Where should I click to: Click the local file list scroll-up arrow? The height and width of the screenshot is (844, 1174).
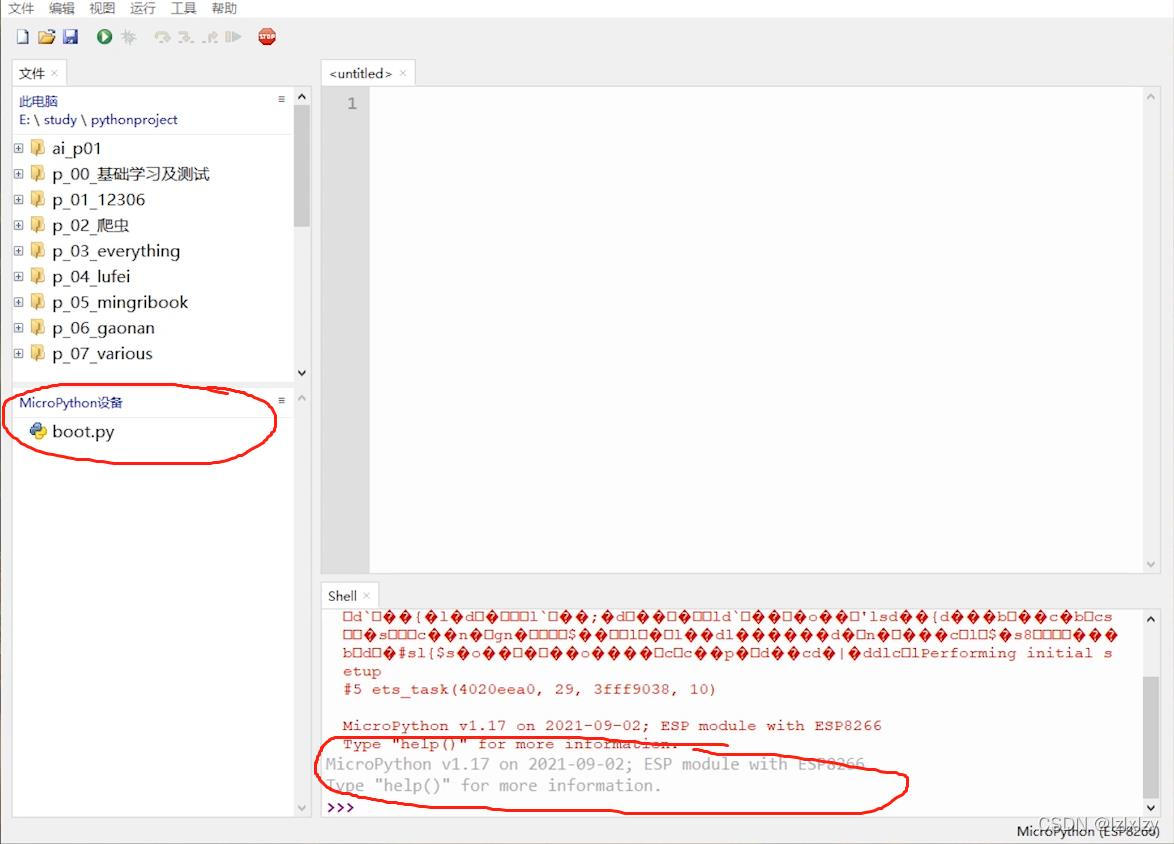pyautogui.click(x=302, y=97)
